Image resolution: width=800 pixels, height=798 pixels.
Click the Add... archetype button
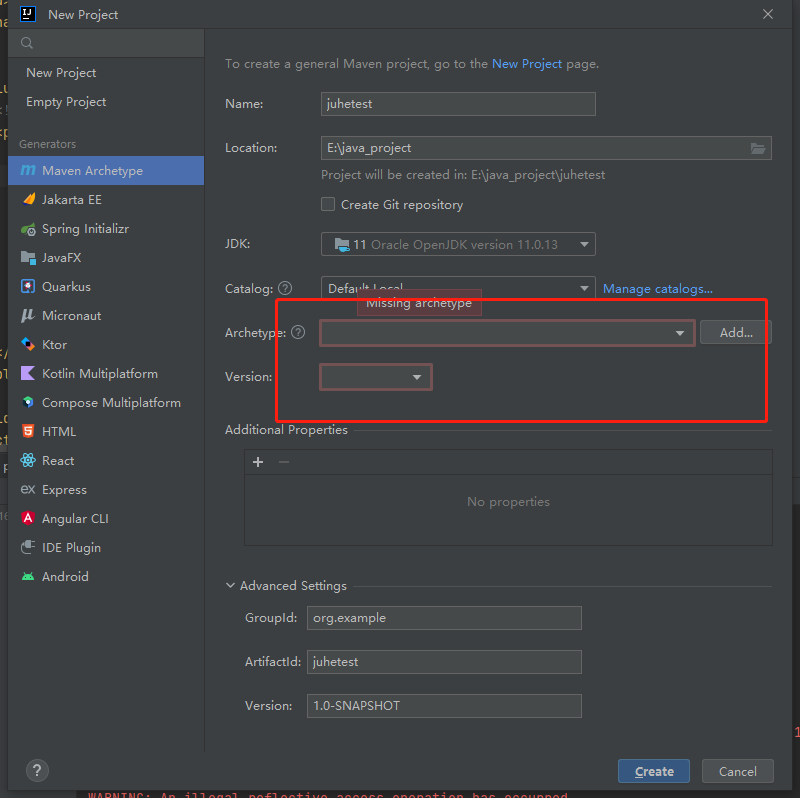736,333
